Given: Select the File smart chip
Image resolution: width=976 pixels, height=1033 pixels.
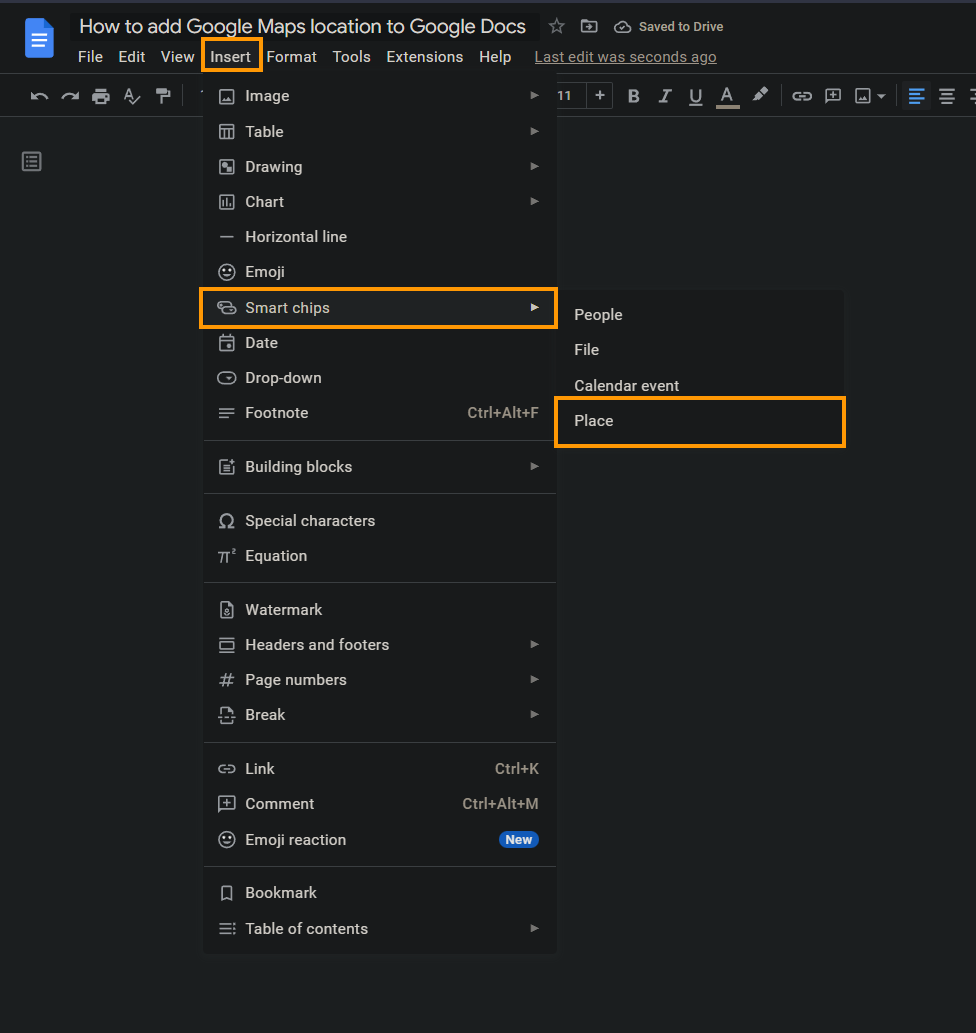Looking at the screenshot, I should 701,350.
